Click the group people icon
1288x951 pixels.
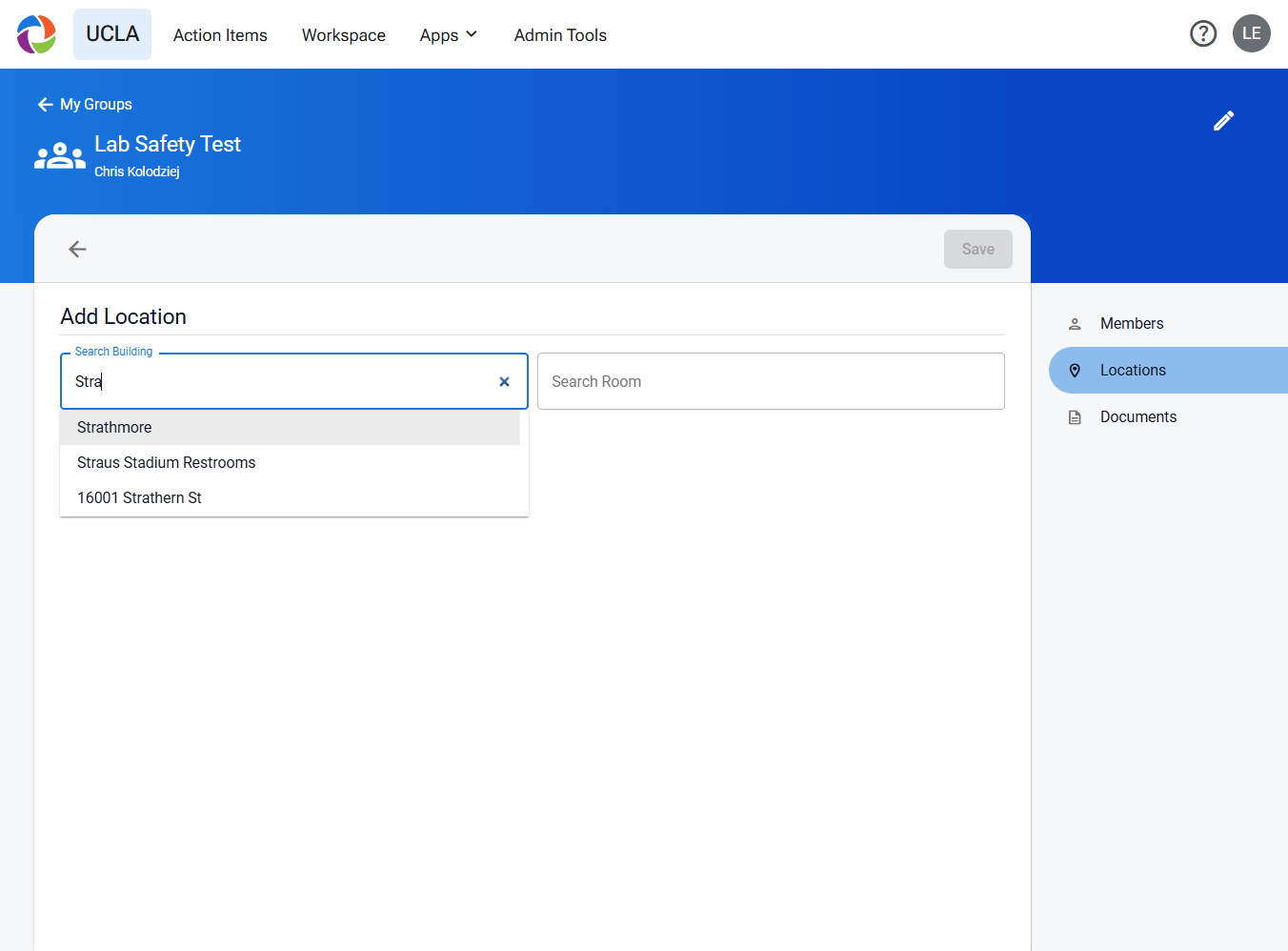60,155
